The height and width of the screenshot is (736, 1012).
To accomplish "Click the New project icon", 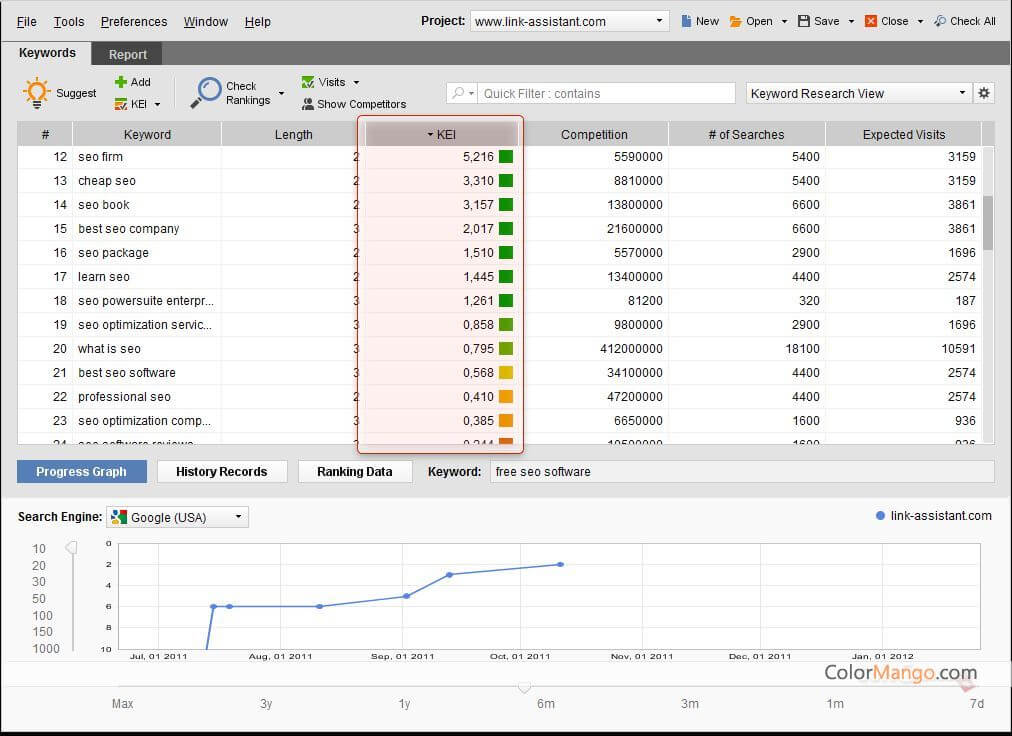I will click(686, 21).
